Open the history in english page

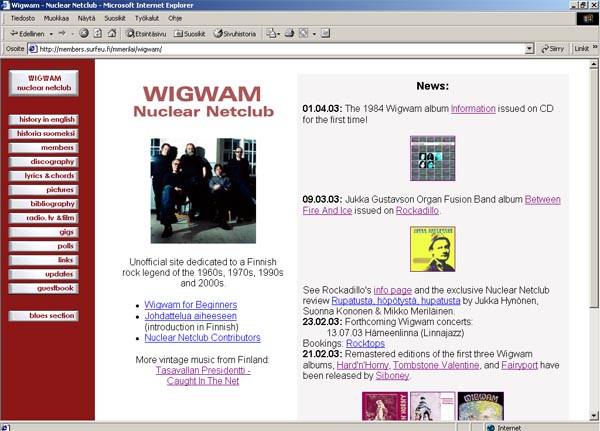[x=44, y=119]
